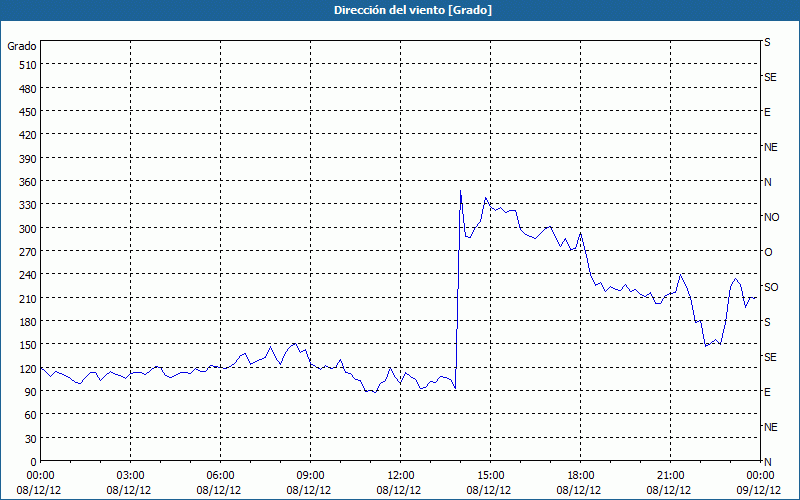Select the E compass label level with 450

point(767,112)
